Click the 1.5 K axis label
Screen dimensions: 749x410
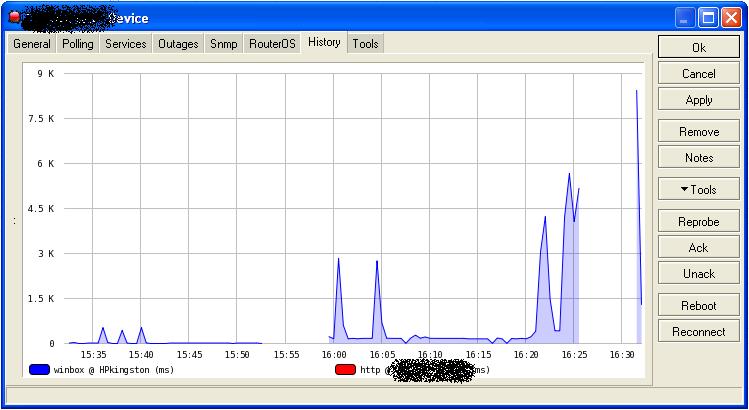(x=42, y=299)
